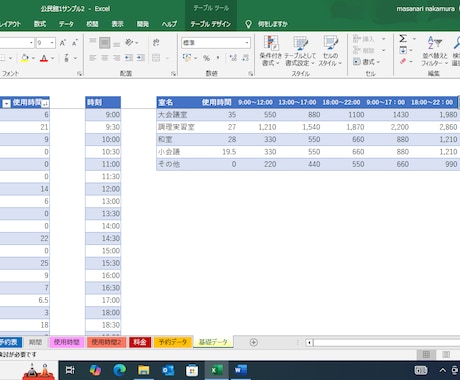460x380 pixels.
Task: Align cell text to top
Action: pos(93,42)
